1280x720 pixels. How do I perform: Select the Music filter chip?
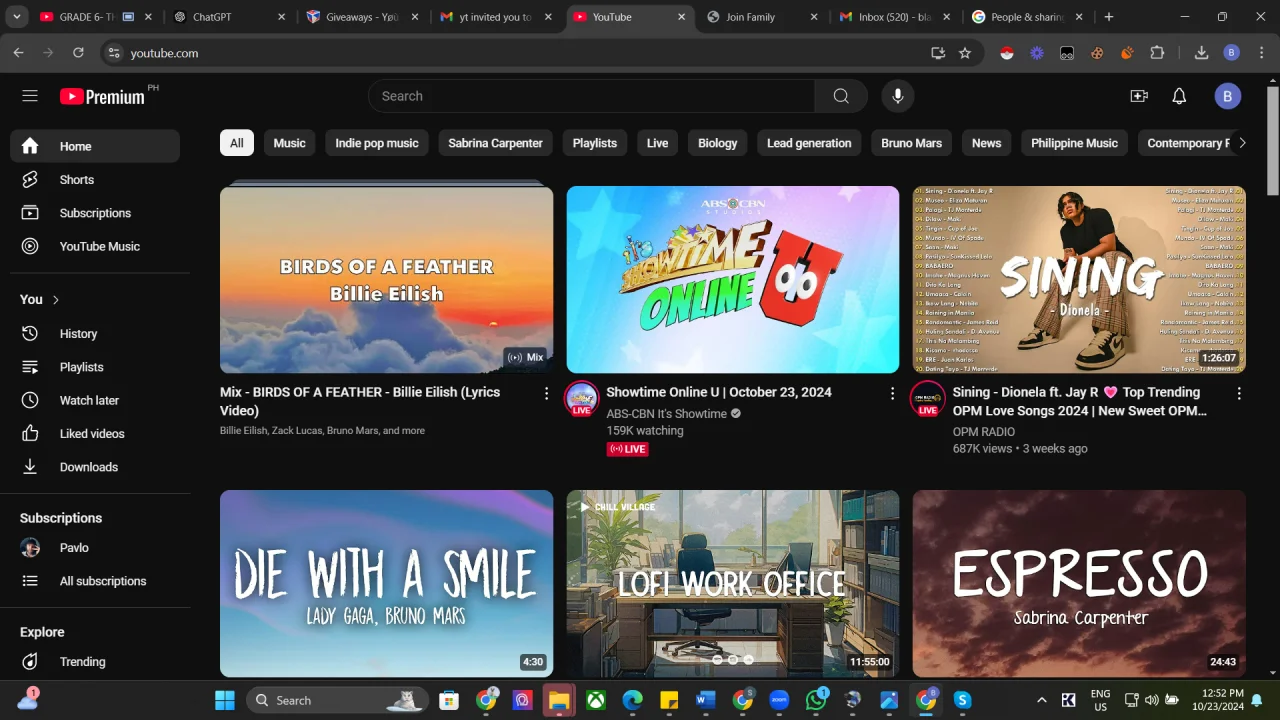[x=290, y=143]
